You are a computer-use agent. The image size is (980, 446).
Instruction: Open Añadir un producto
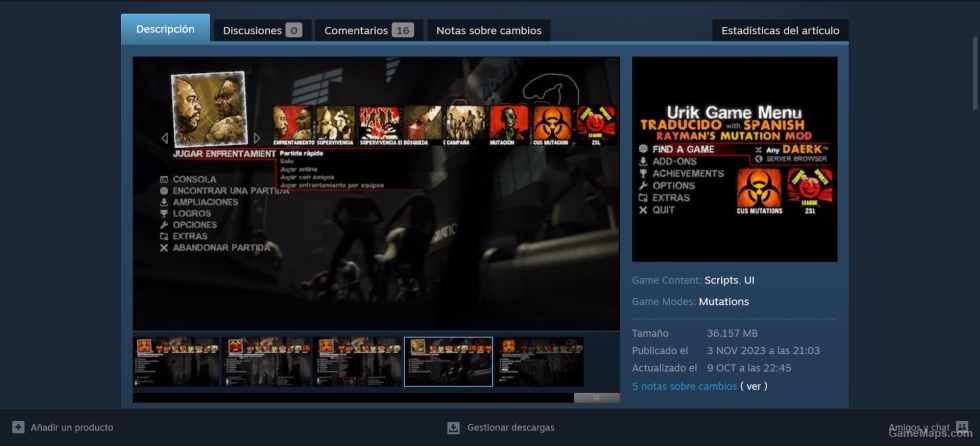click(x=63, y=427)
